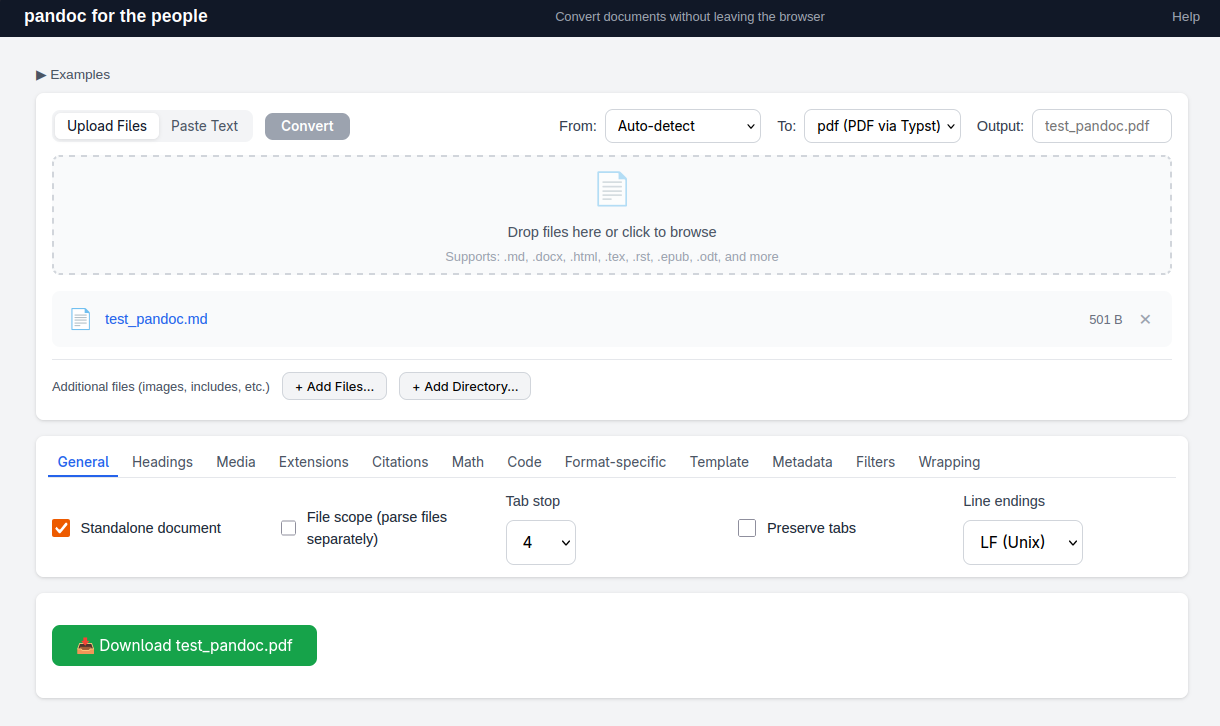
Task: Open the Code options tab
Action: point(524,462)
